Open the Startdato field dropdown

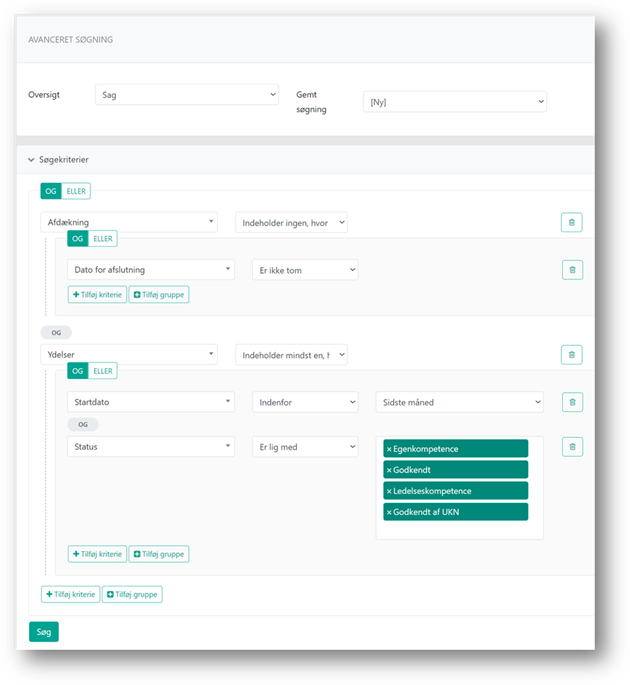151,401
